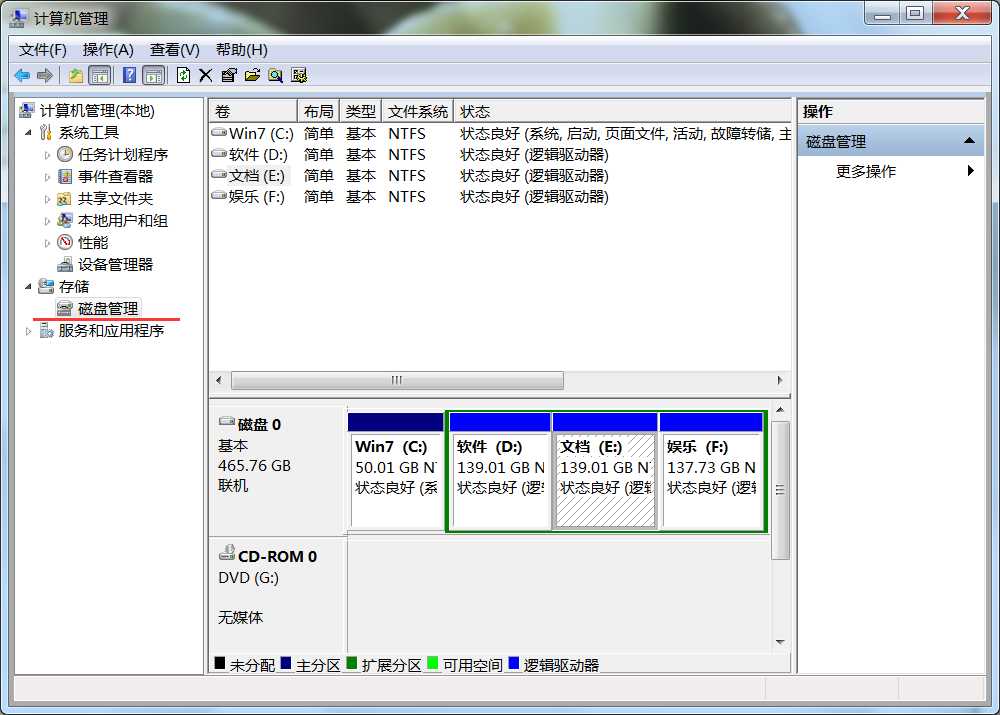Collapse the 磁盘管理 actions section arrow
Image resolution: width=1000 pixels, height=715 pixels.
pyautogui.click(x=969, y=141)
